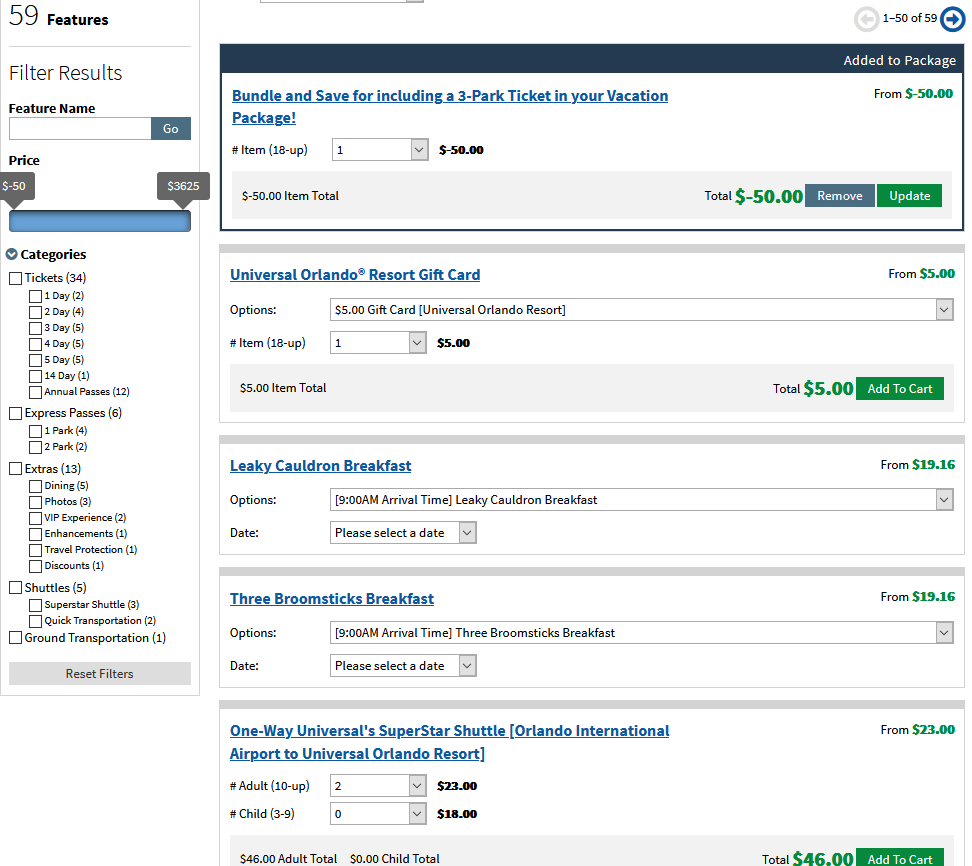Click the '$46.00 Adult Total' text

click(288, 859)
